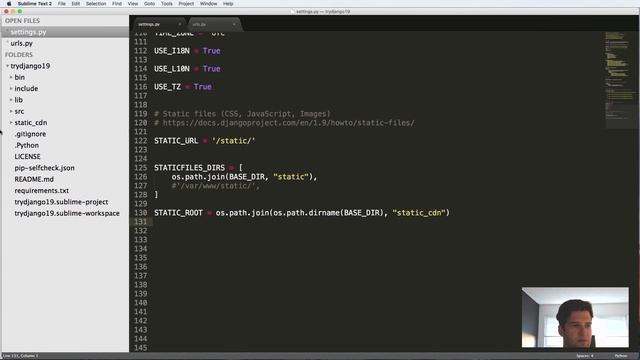This screenshot has width=640, height=360.
Task: Click the "static_cdn" string in code
Action: pyautogui.click(x=419, y=213)
